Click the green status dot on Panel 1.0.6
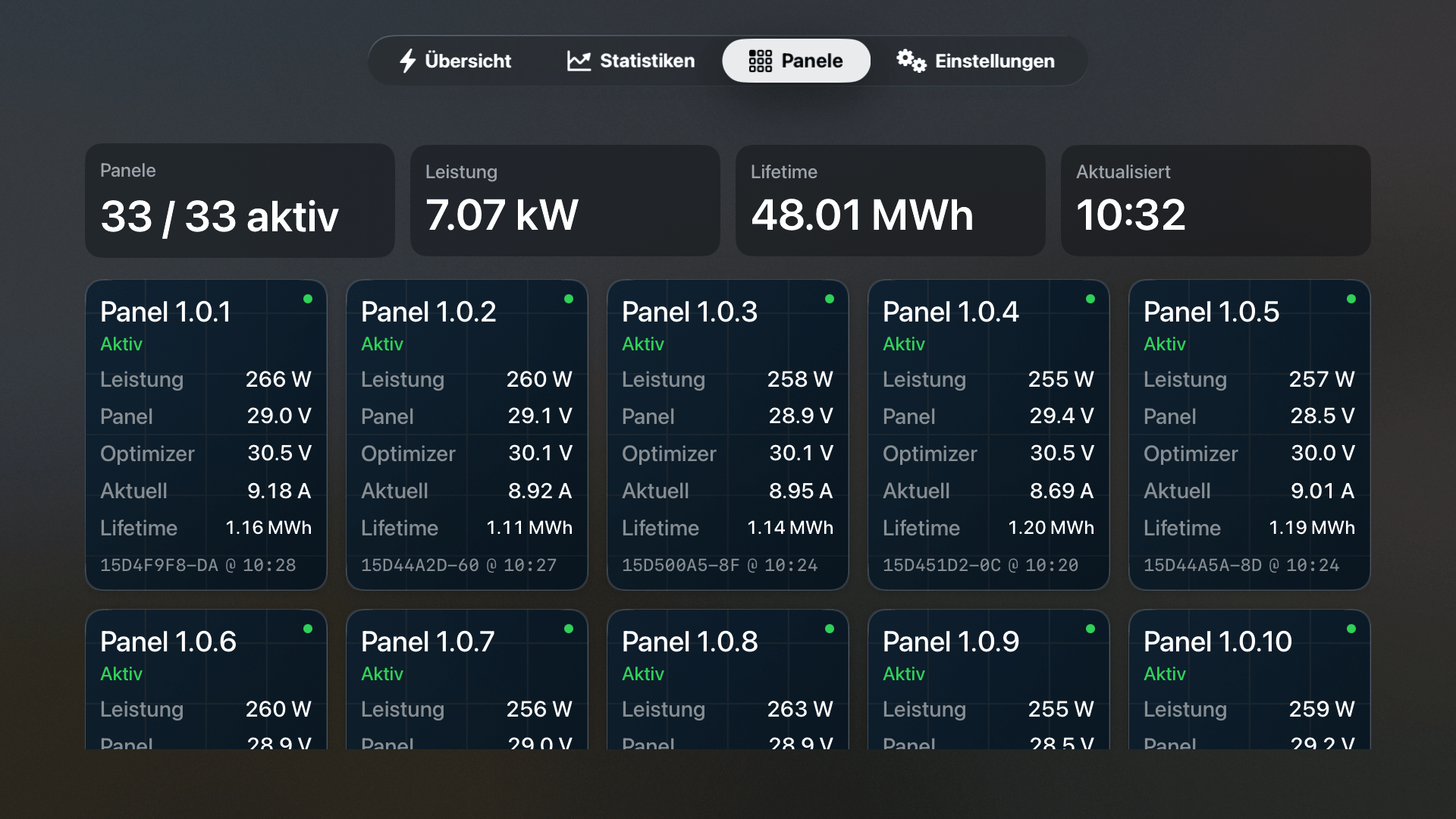This screenshot has height=819, width=1456. click(308, 629)
